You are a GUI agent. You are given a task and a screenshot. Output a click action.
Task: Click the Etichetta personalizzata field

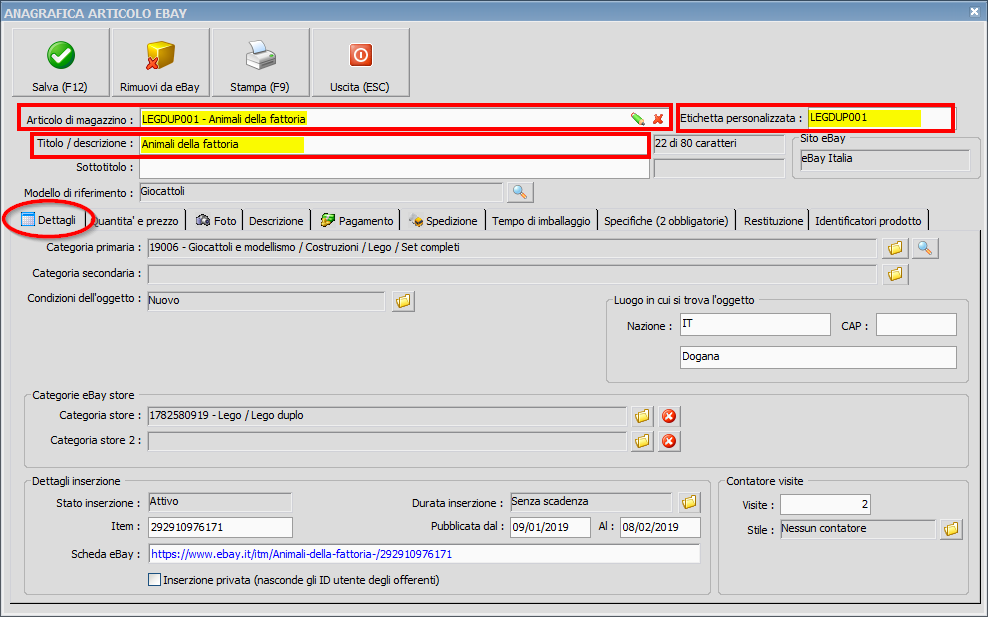click(880, 118)
